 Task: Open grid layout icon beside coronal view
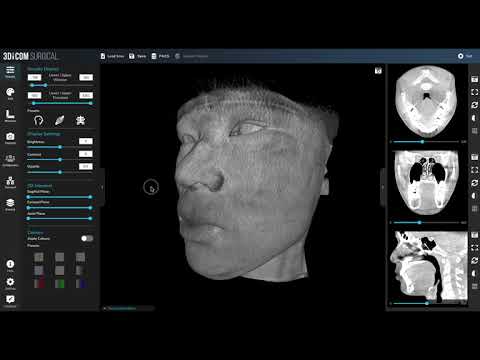coord(474,209)
